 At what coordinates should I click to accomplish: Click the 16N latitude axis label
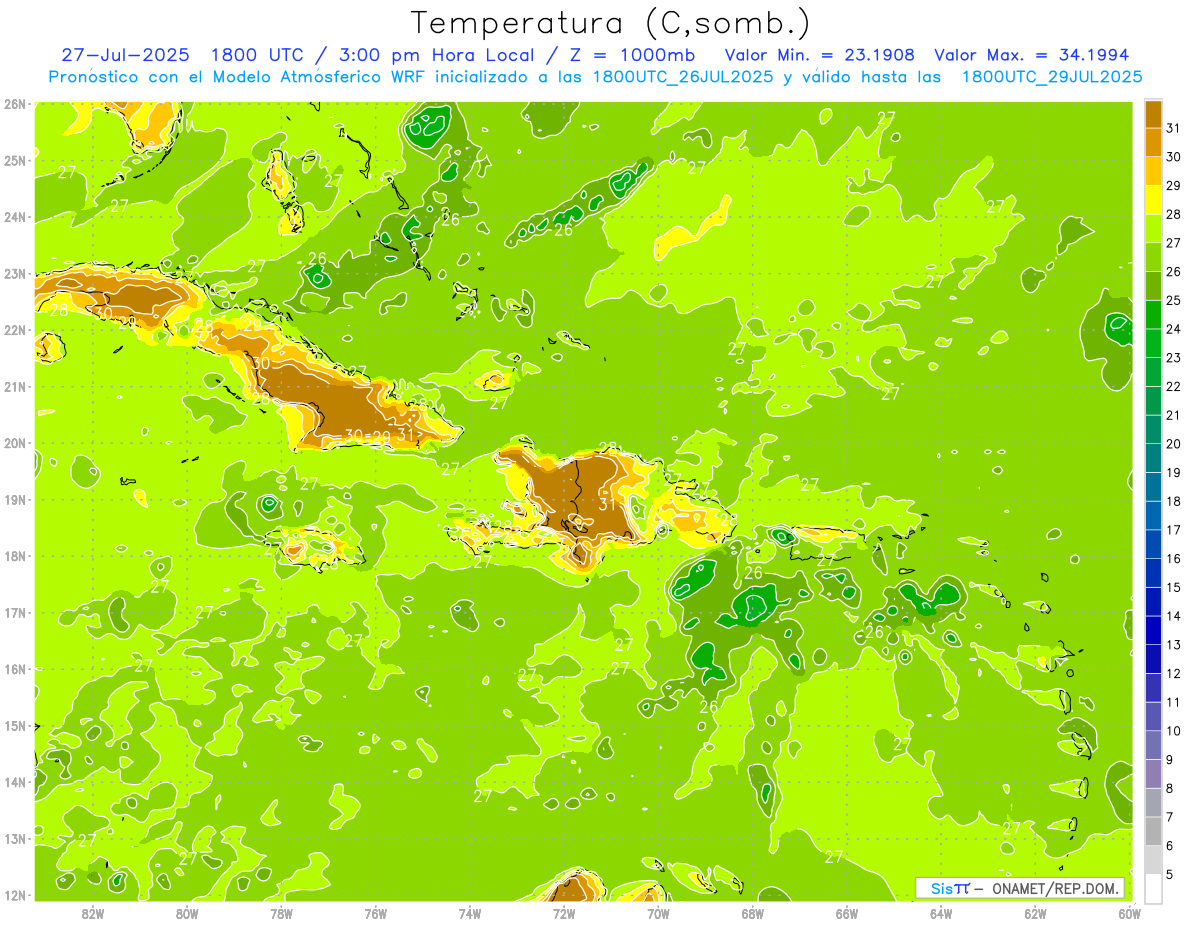15,669
